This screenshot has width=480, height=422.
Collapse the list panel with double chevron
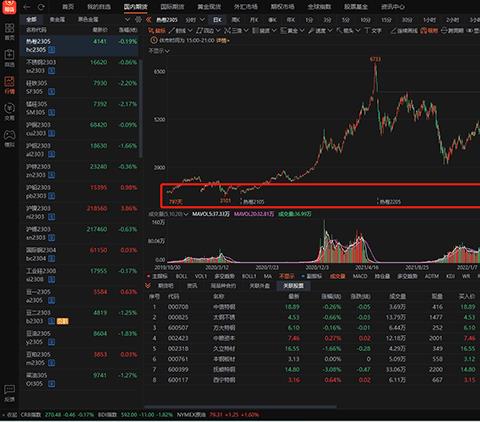(148, 20)
